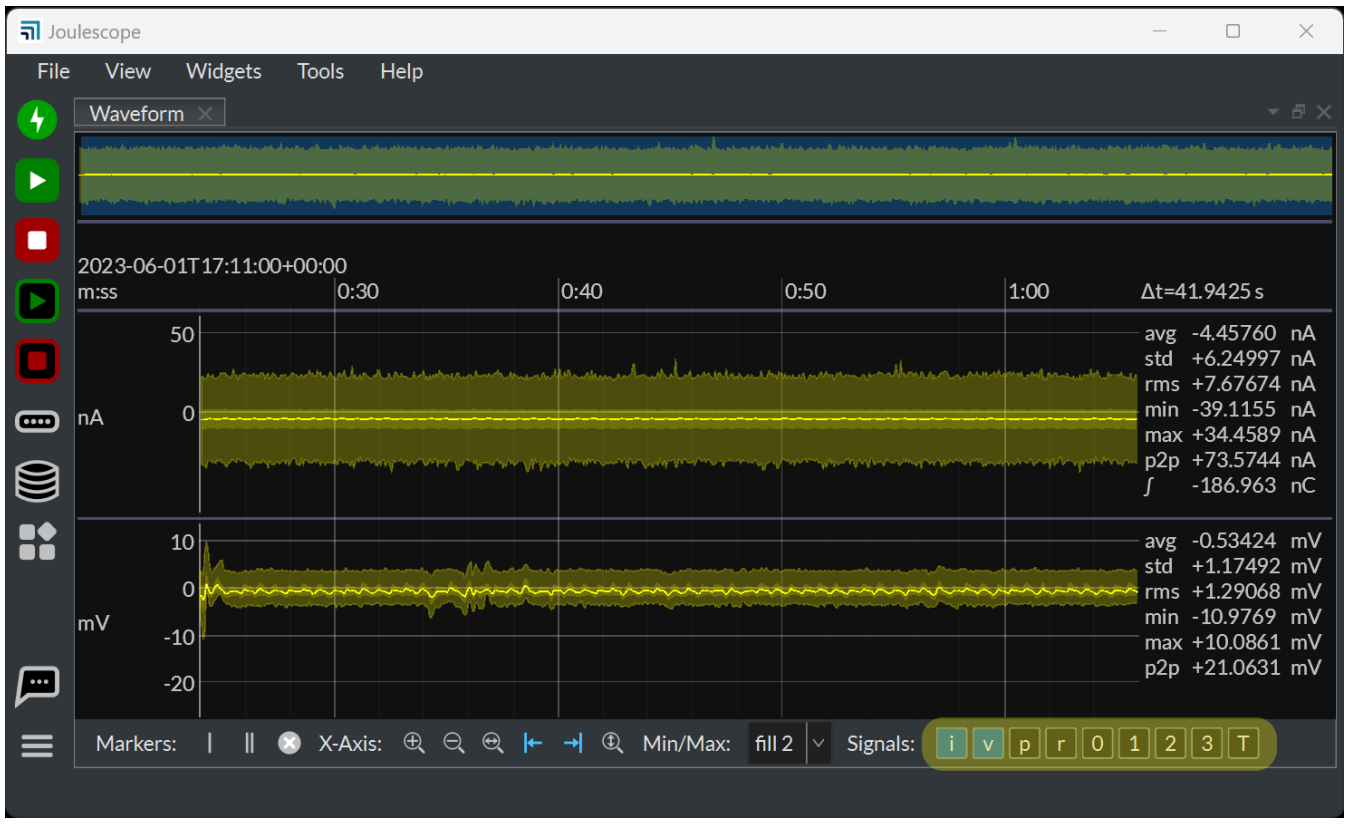
Task: Zoom out on the X-axis
Action: (454, 743)
